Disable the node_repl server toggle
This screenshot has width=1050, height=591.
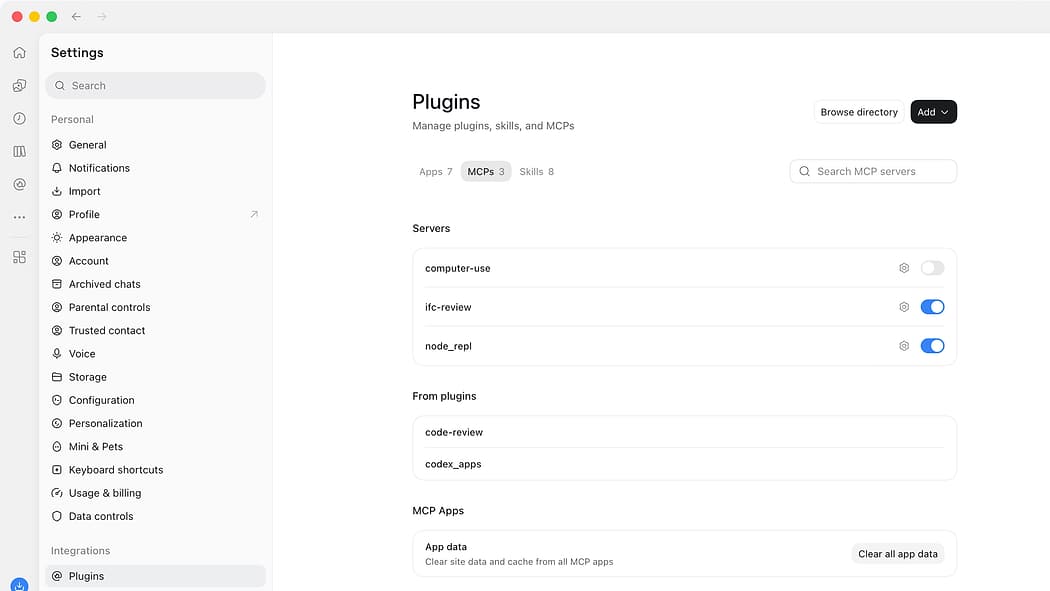coord(932,345)
